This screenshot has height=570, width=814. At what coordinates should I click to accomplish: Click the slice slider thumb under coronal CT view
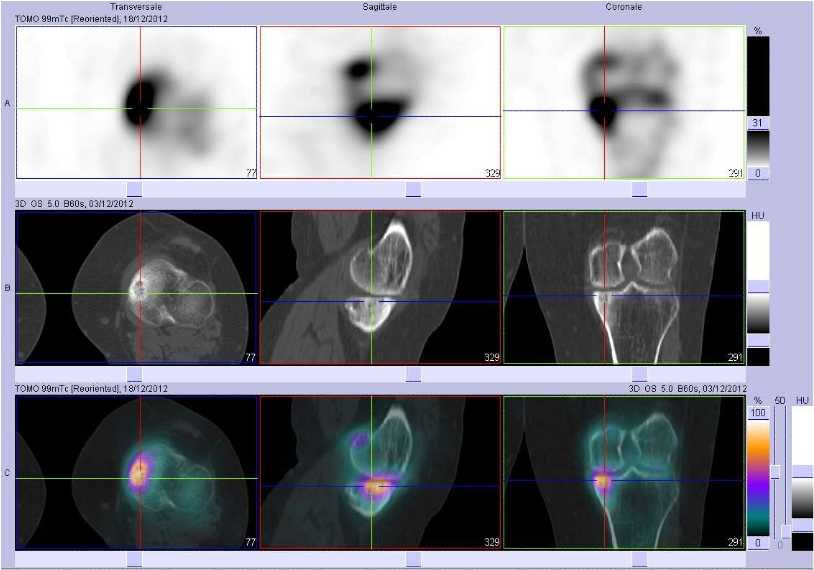pos(640,374)
